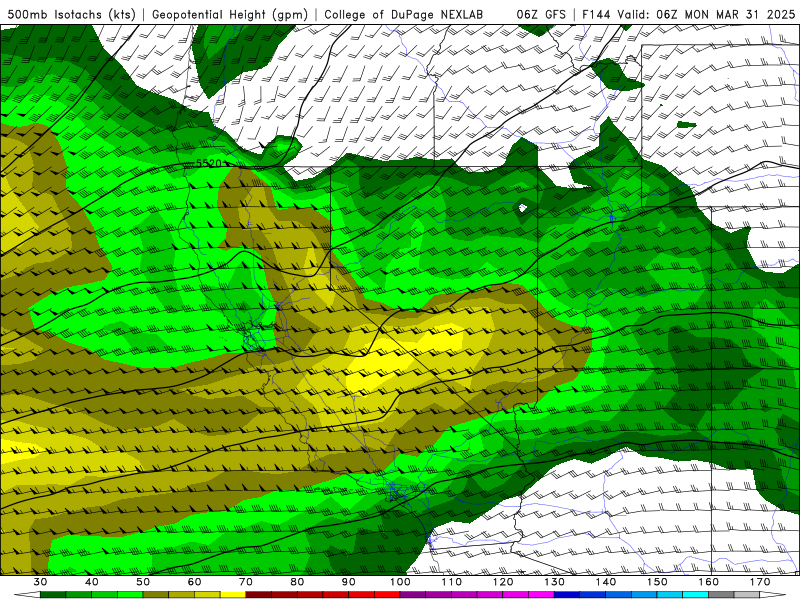The image size is (800, 600).
Task: Click the 'F144 Valid: 06Z MON MAR 31 2025' text
Action: 688,14
